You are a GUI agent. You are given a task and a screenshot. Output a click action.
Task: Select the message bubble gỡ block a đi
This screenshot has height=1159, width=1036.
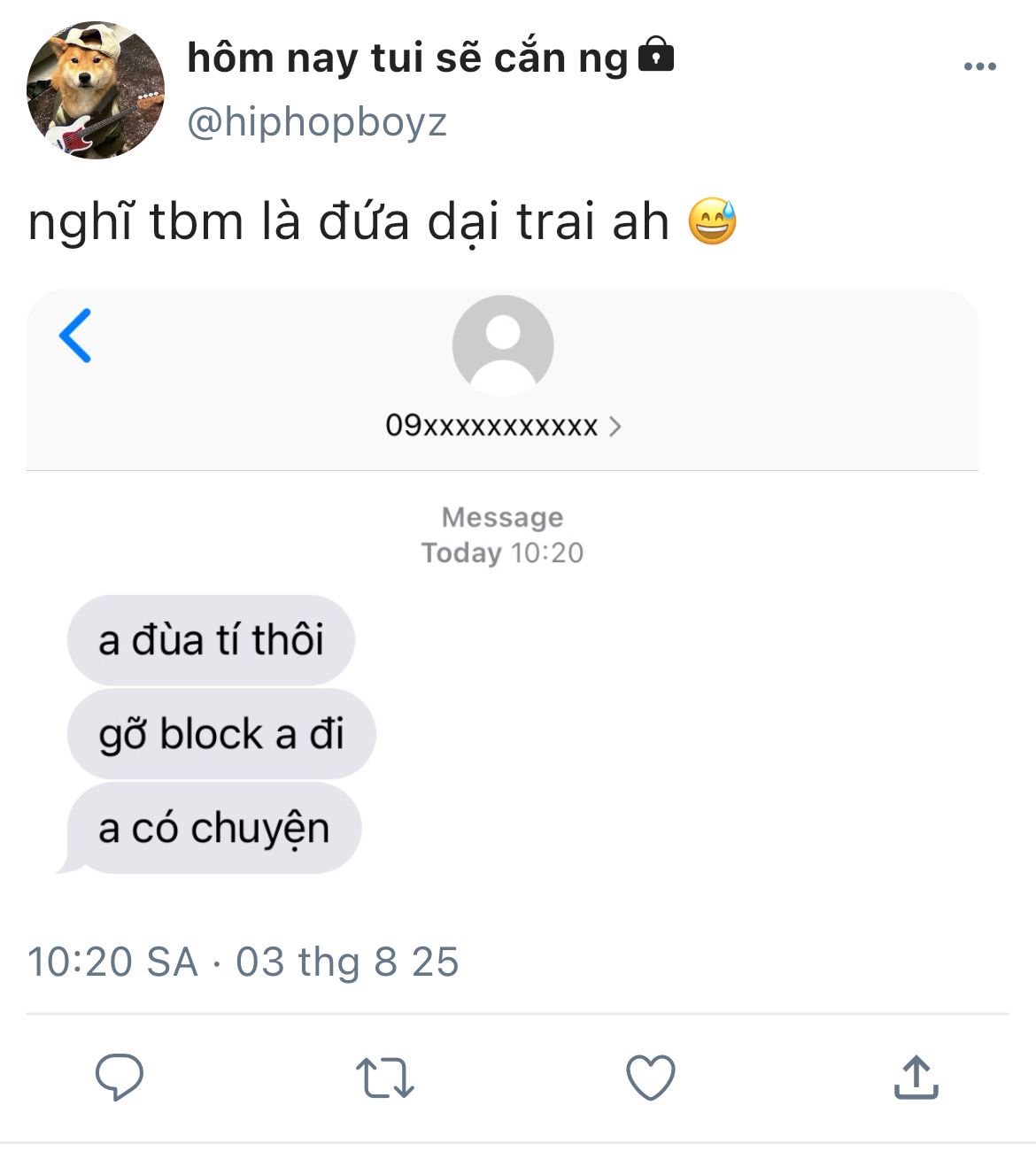tap(221, 734)
